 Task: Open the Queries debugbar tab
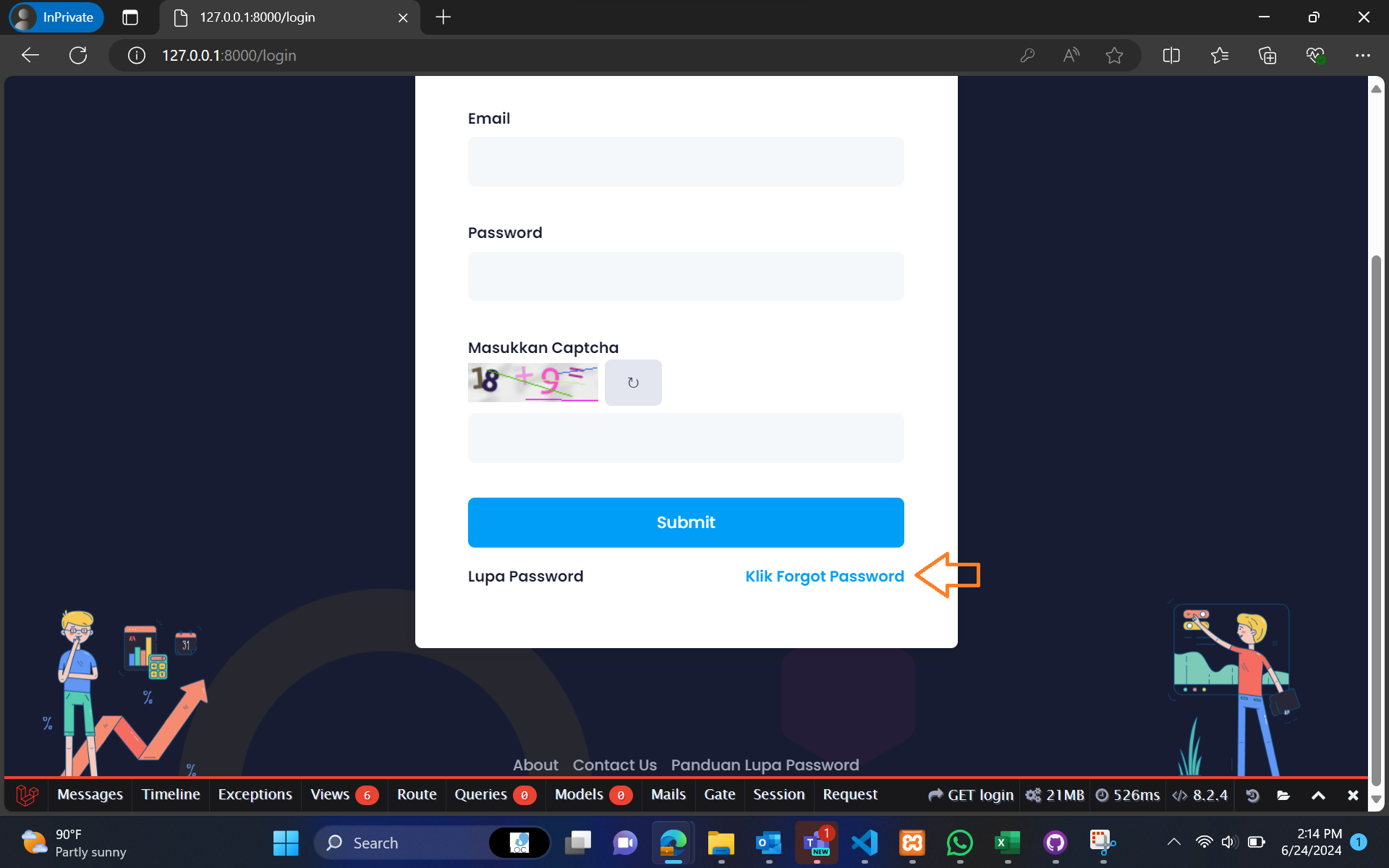point(496,795)
